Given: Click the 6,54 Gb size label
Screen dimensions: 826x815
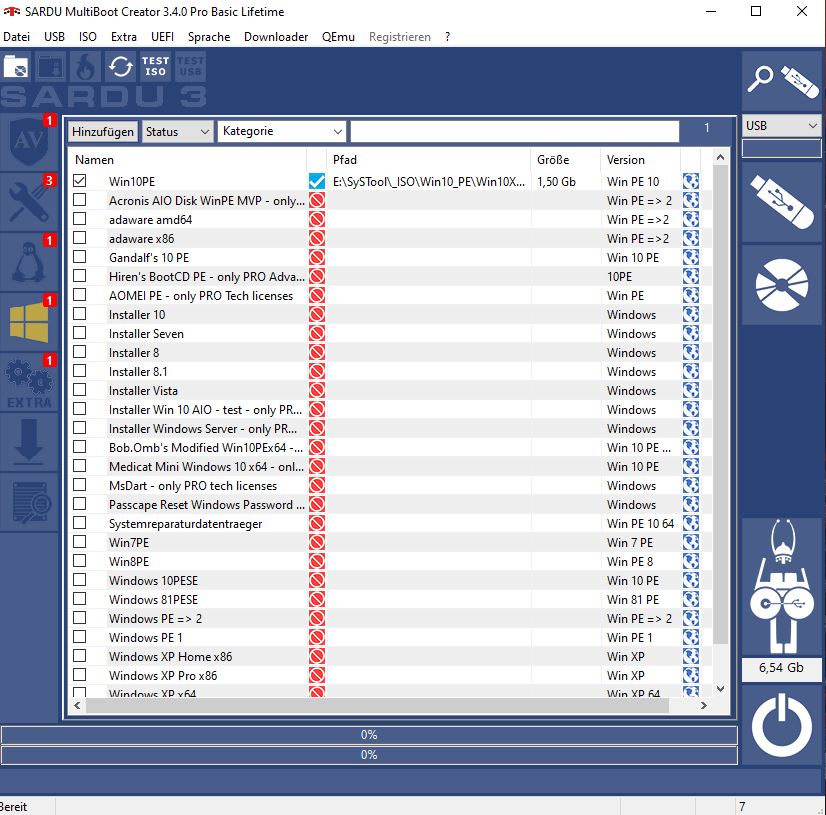Looking at the screenshot, I should [x=782, y=668].
